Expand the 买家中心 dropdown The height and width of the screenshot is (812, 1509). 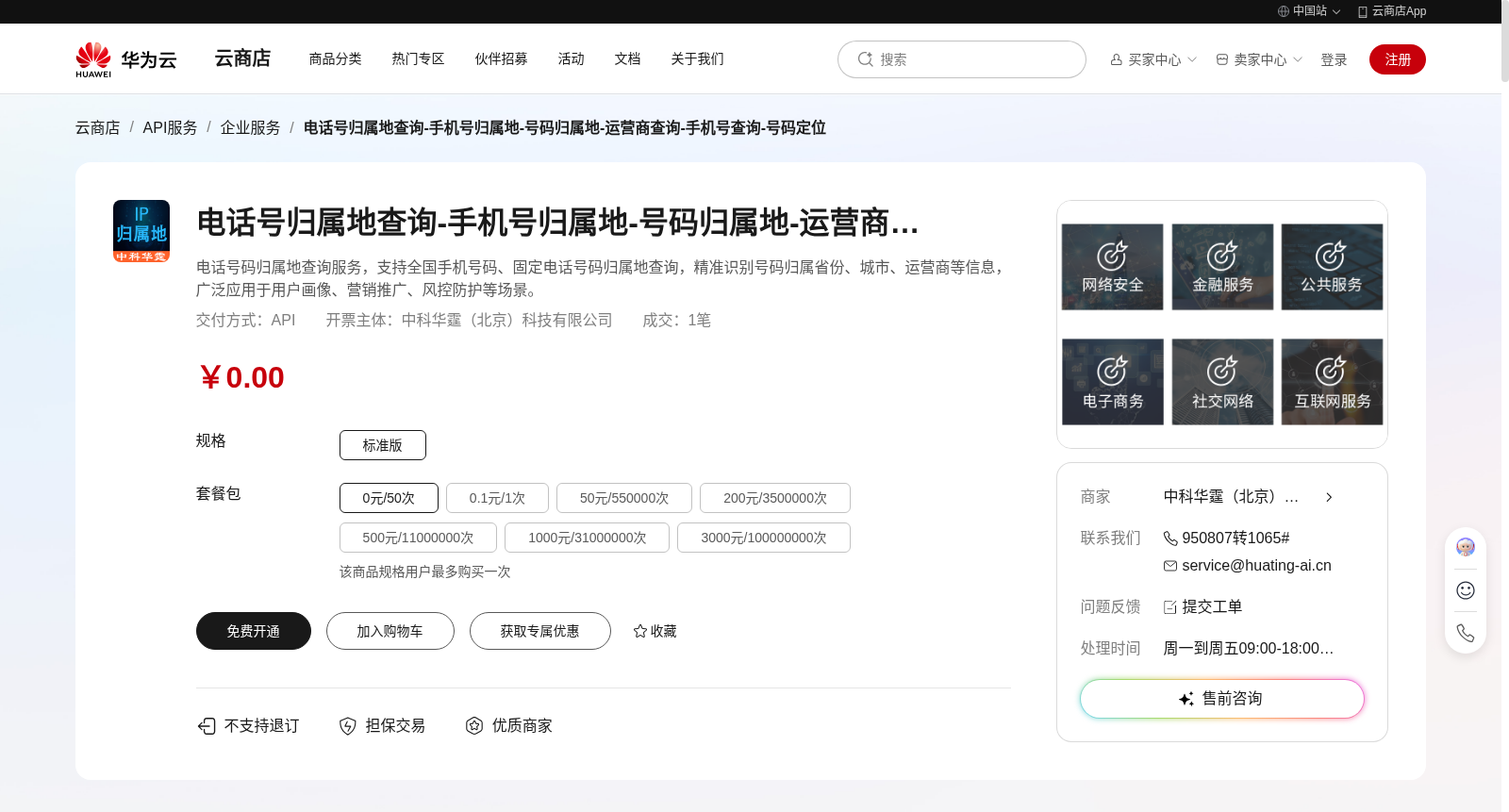coord(1153,59)
